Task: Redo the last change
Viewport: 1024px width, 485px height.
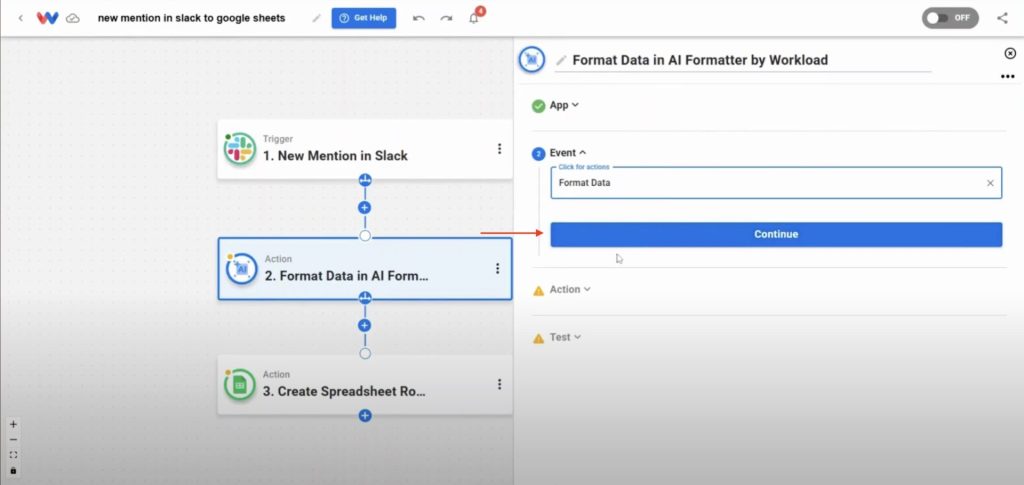Action: coord(446,18)
